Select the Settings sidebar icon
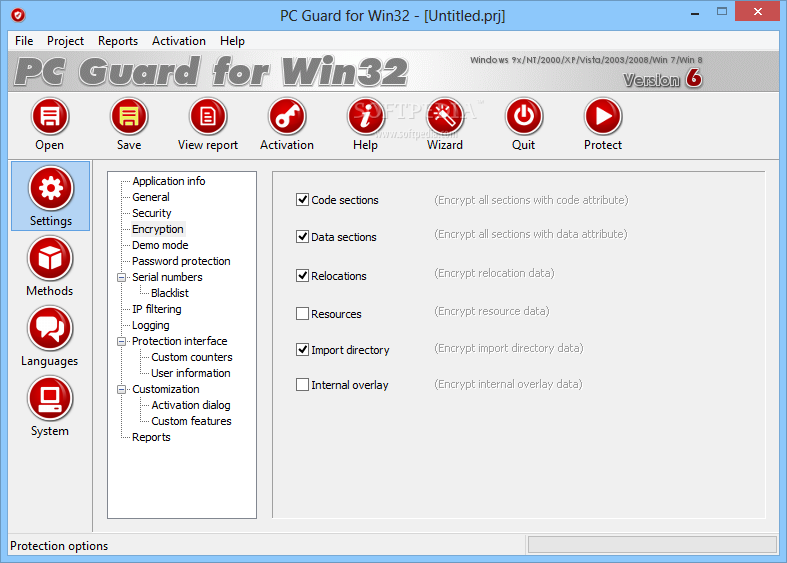The width and height of the screenshot is (787, 563). pyautogui.click(x=51, y=188)
